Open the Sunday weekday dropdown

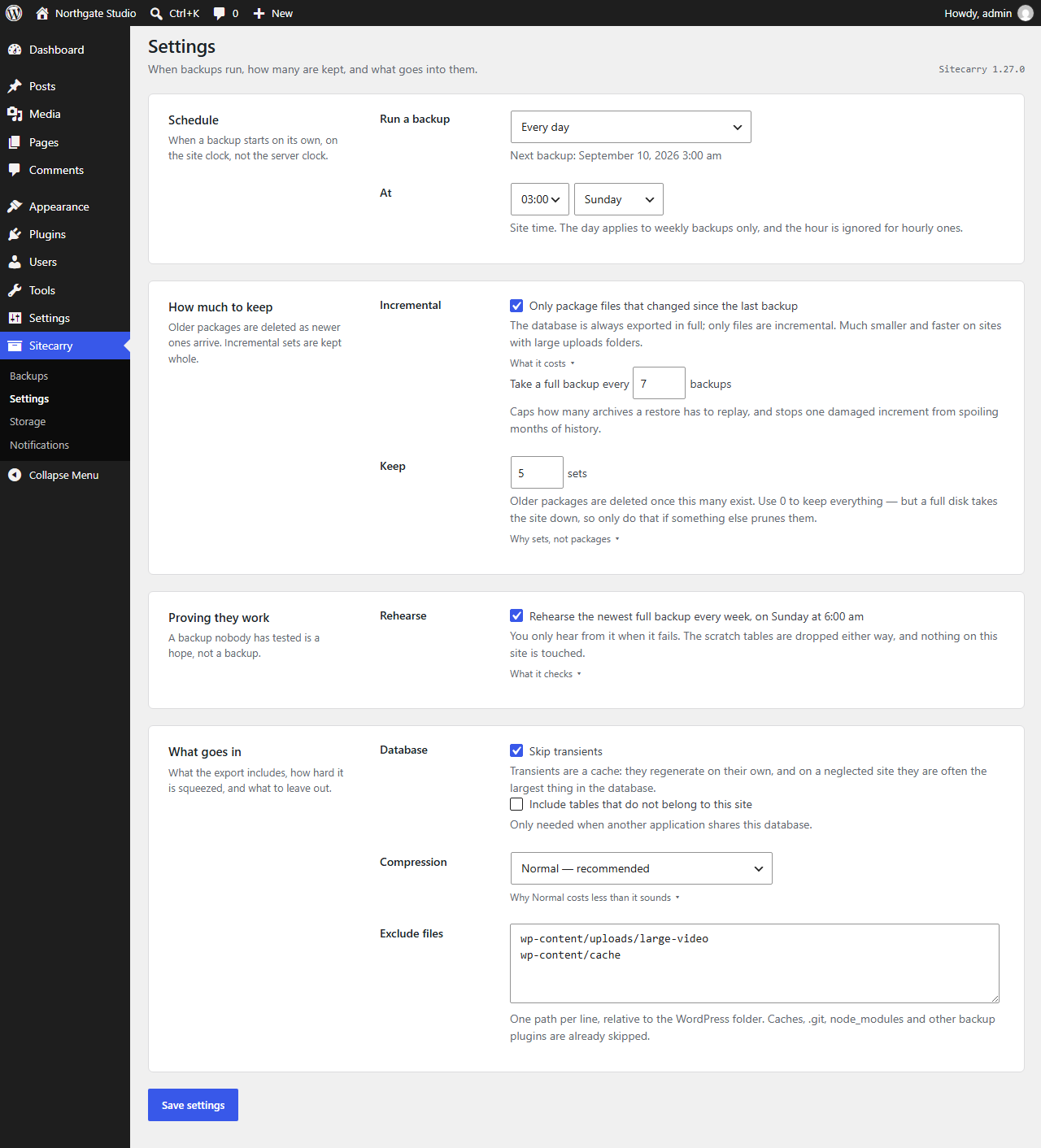pyautogui.click(x=619, y=199)
